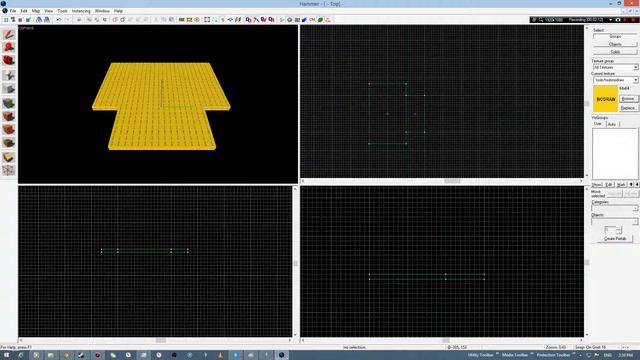Undo the last action via toolbar
640x360 pixels.
pyautogui.click(x=59, y=20)
